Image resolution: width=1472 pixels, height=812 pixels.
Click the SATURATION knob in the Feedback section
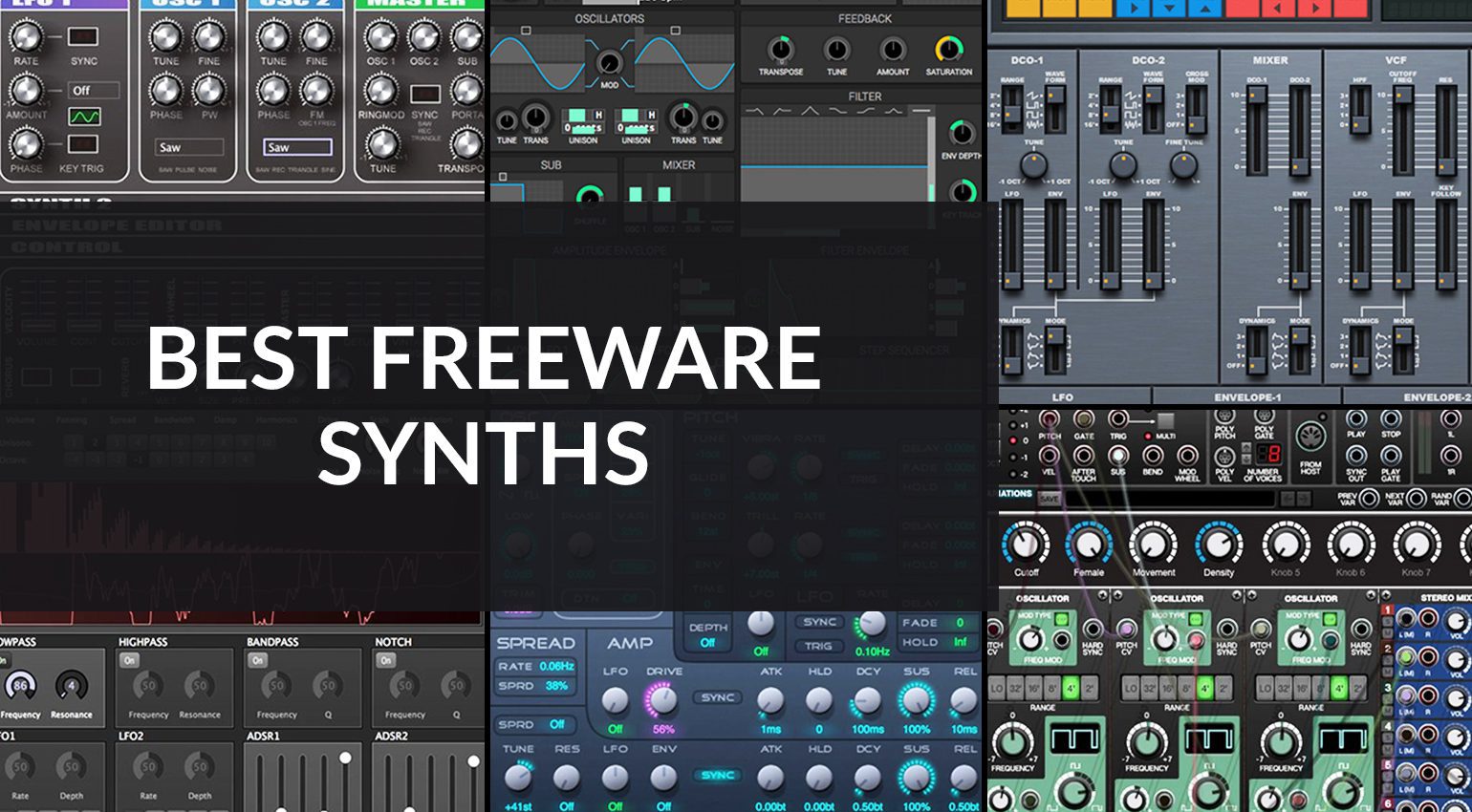tap(948, 49)
